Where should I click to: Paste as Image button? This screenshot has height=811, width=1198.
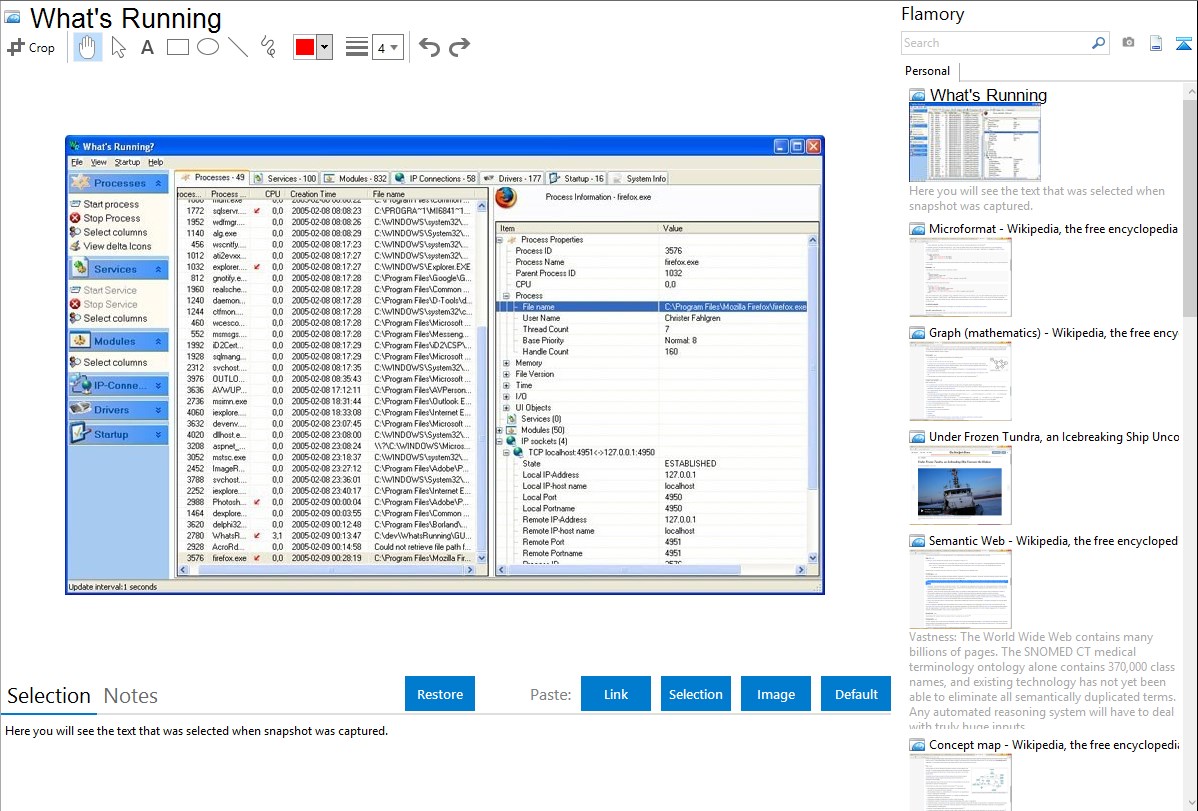(x=775, y=694)
